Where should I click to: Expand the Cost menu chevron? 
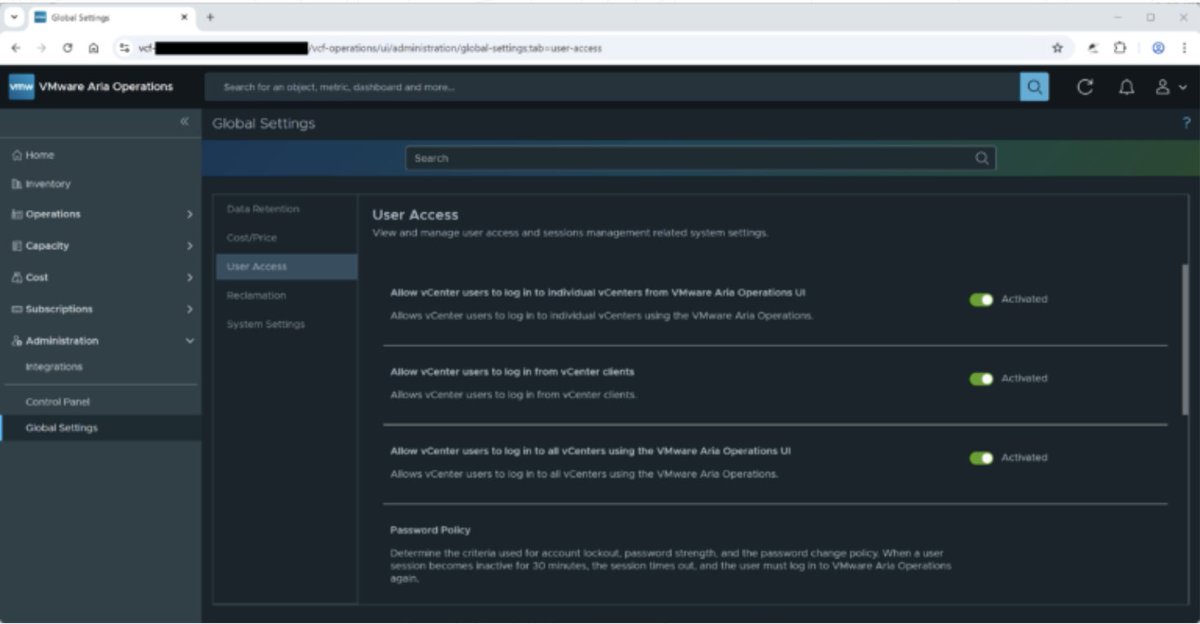pyautogui.click(x=189, y=277)
